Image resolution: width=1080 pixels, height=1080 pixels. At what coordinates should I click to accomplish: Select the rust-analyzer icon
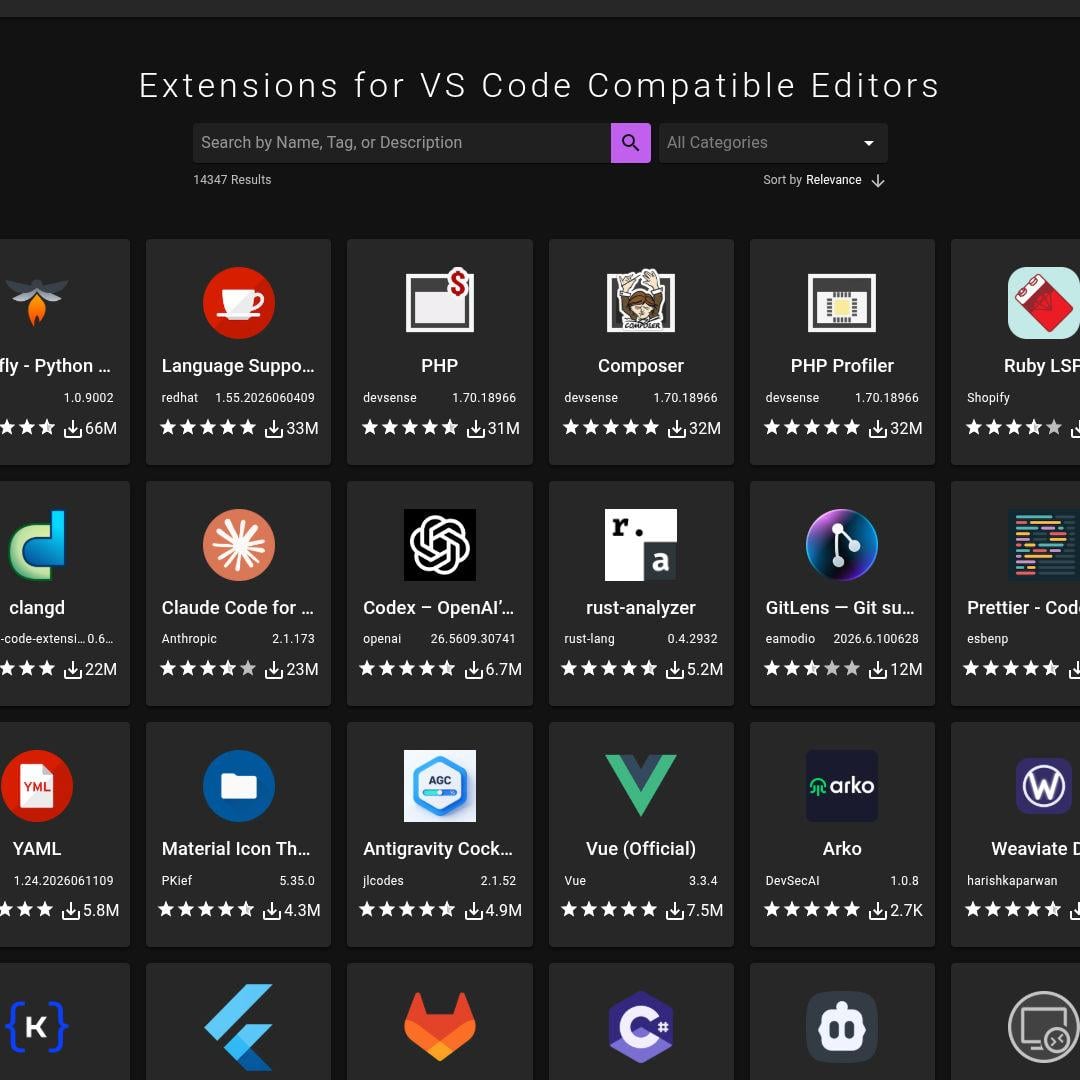tap(641, 545)
